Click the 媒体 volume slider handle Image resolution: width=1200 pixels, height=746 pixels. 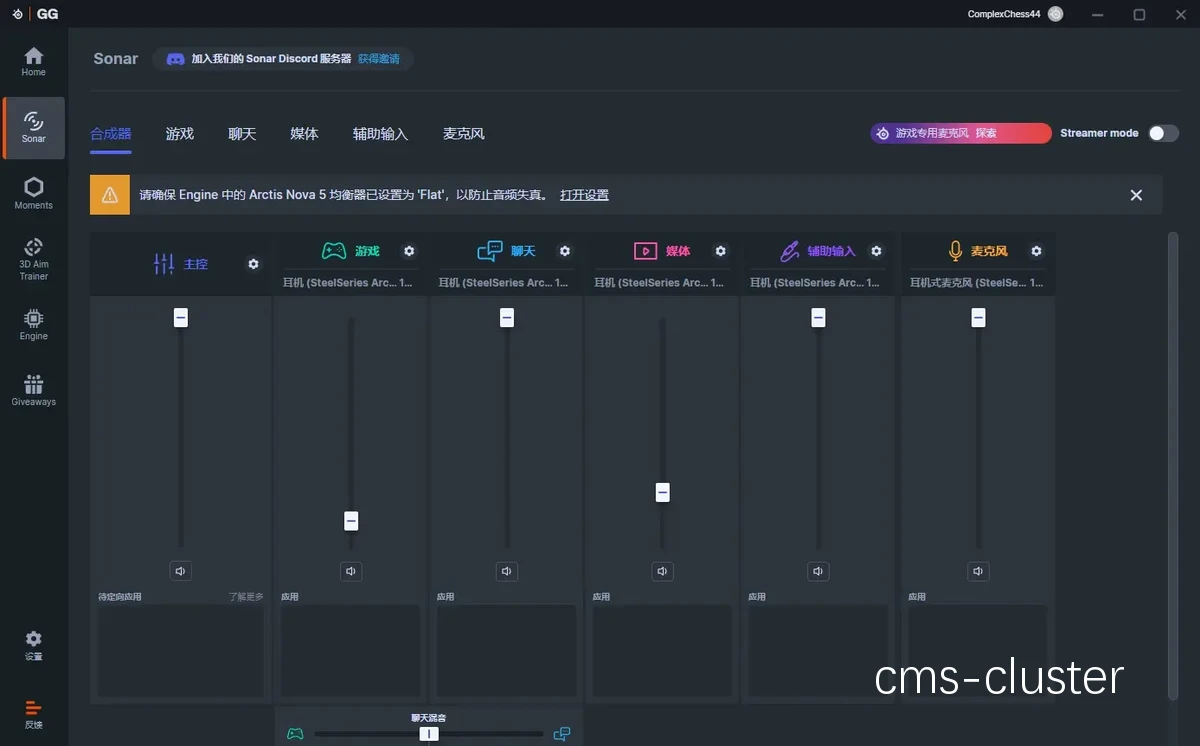point(663,492)
